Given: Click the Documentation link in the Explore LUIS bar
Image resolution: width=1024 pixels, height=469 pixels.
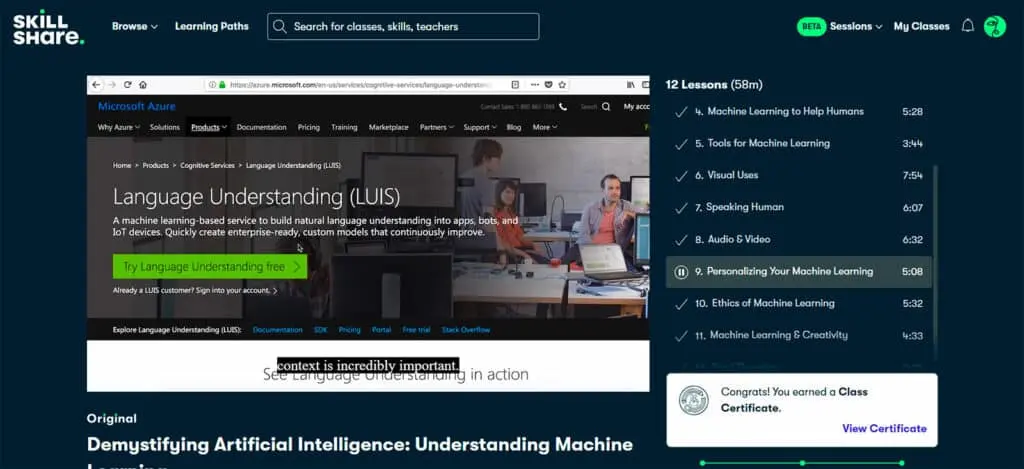Looking at the screenshot, I should click(278, 330).
